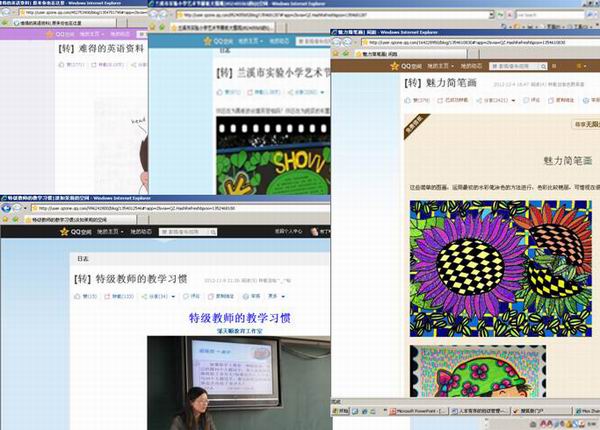
Task: Click QQ空间 logo in 难得的英语资料 window
Action: (x=60, y=34)
